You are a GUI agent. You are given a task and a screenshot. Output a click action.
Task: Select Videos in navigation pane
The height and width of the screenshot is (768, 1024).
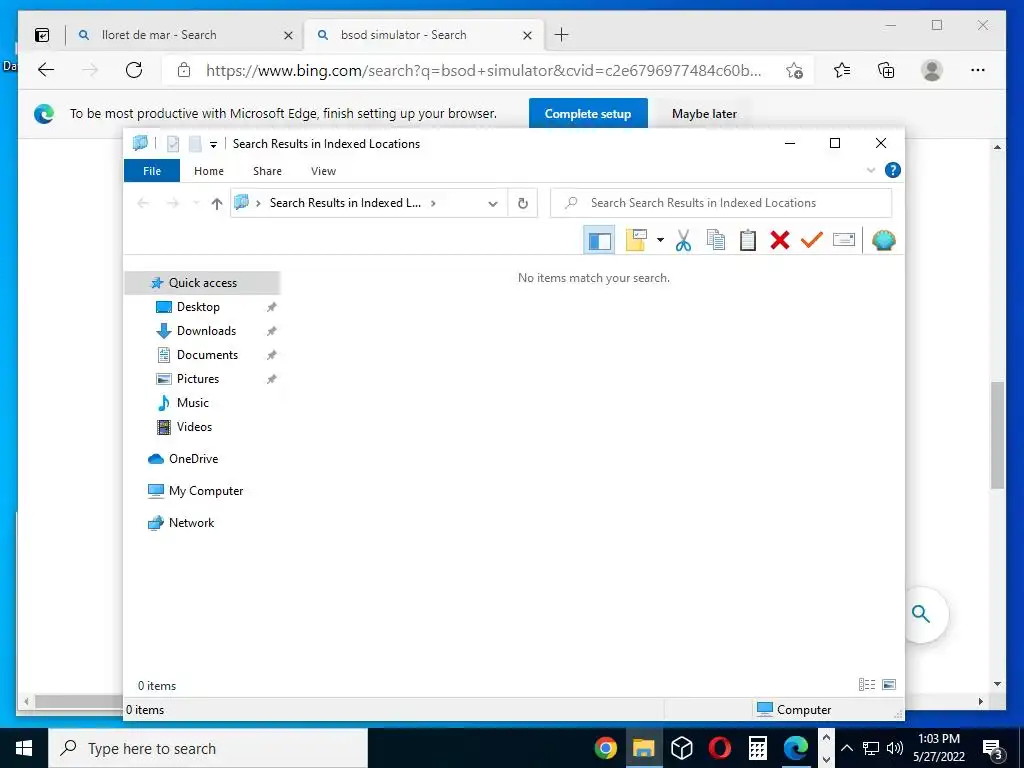(194, 427)
